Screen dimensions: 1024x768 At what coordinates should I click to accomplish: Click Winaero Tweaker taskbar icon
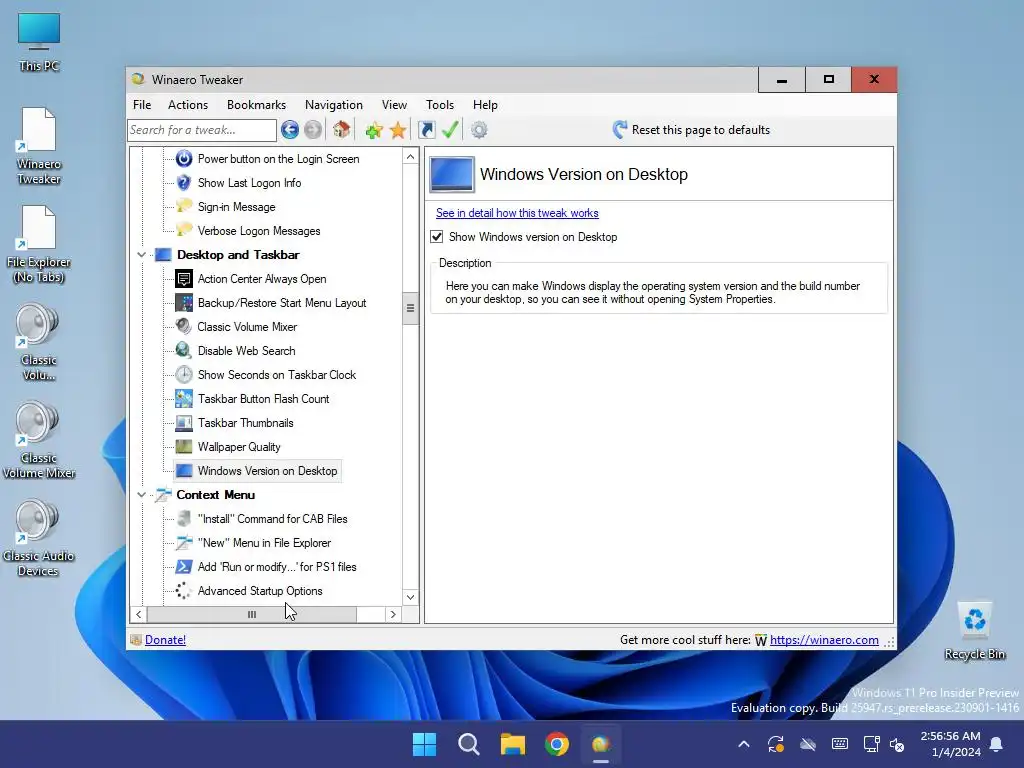click(601, 744)
